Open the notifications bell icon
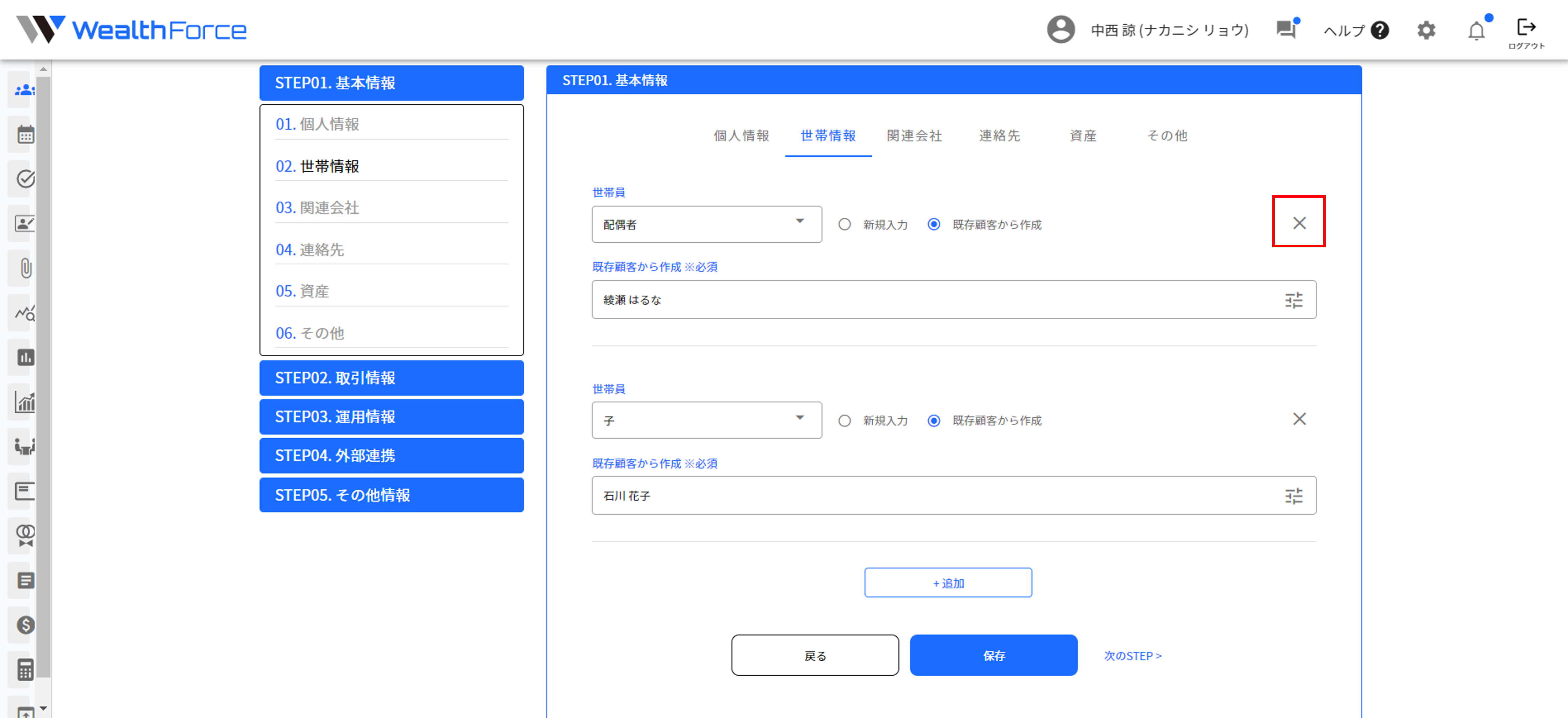Viewport: 1568px width, 718px height. (1477, 30)
